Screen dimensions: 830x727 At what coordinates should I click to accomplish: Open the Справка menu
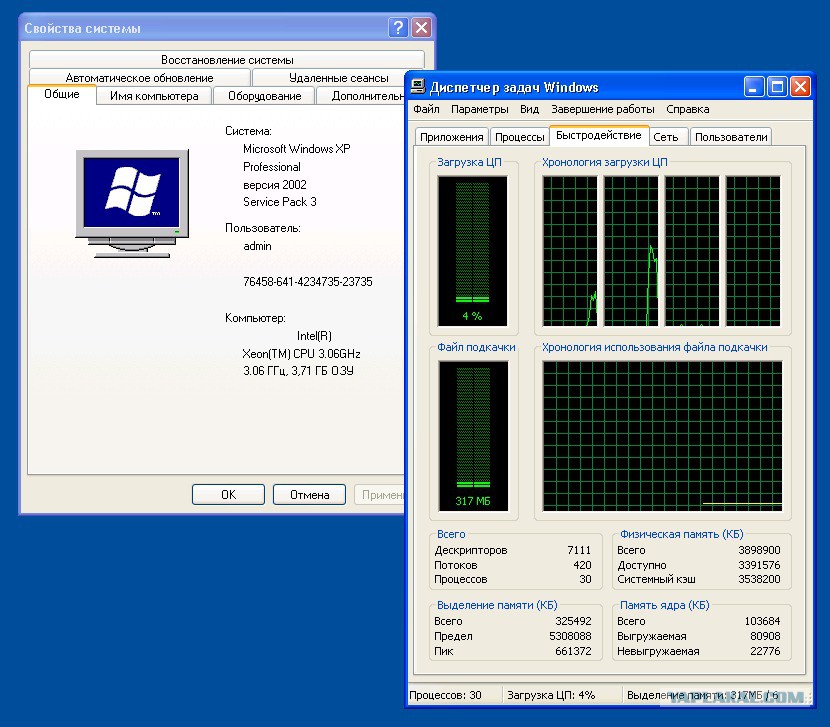(x=687, y=109)
